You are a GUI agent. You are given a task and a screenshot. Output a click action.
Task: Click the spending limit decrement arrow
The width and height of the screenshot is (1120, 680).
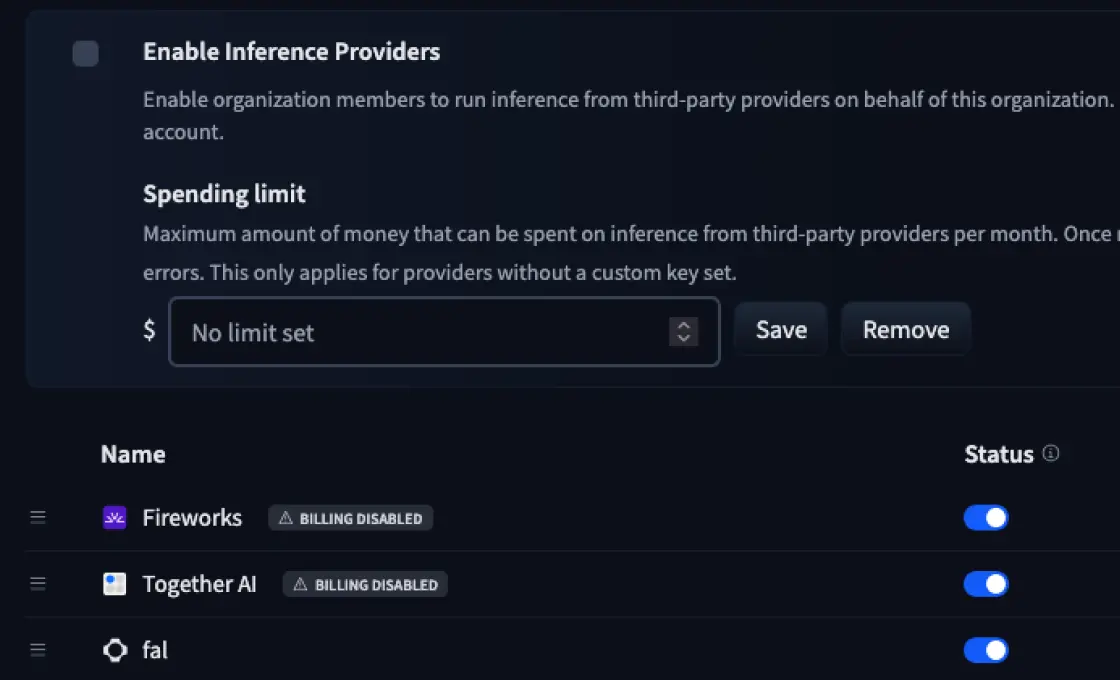click(684, 337)
